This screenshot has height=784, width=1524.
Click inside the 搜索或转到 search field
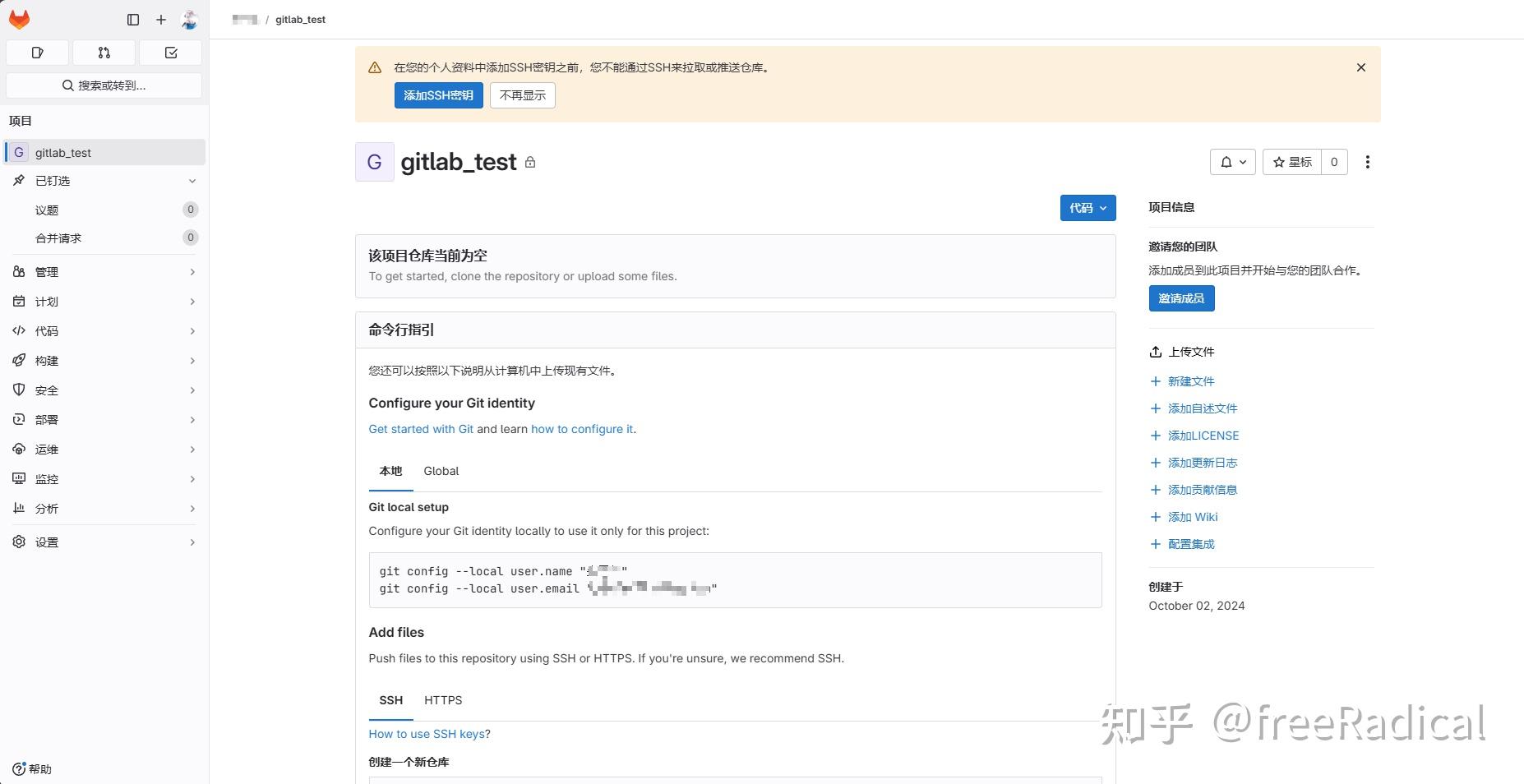(104, 85)
